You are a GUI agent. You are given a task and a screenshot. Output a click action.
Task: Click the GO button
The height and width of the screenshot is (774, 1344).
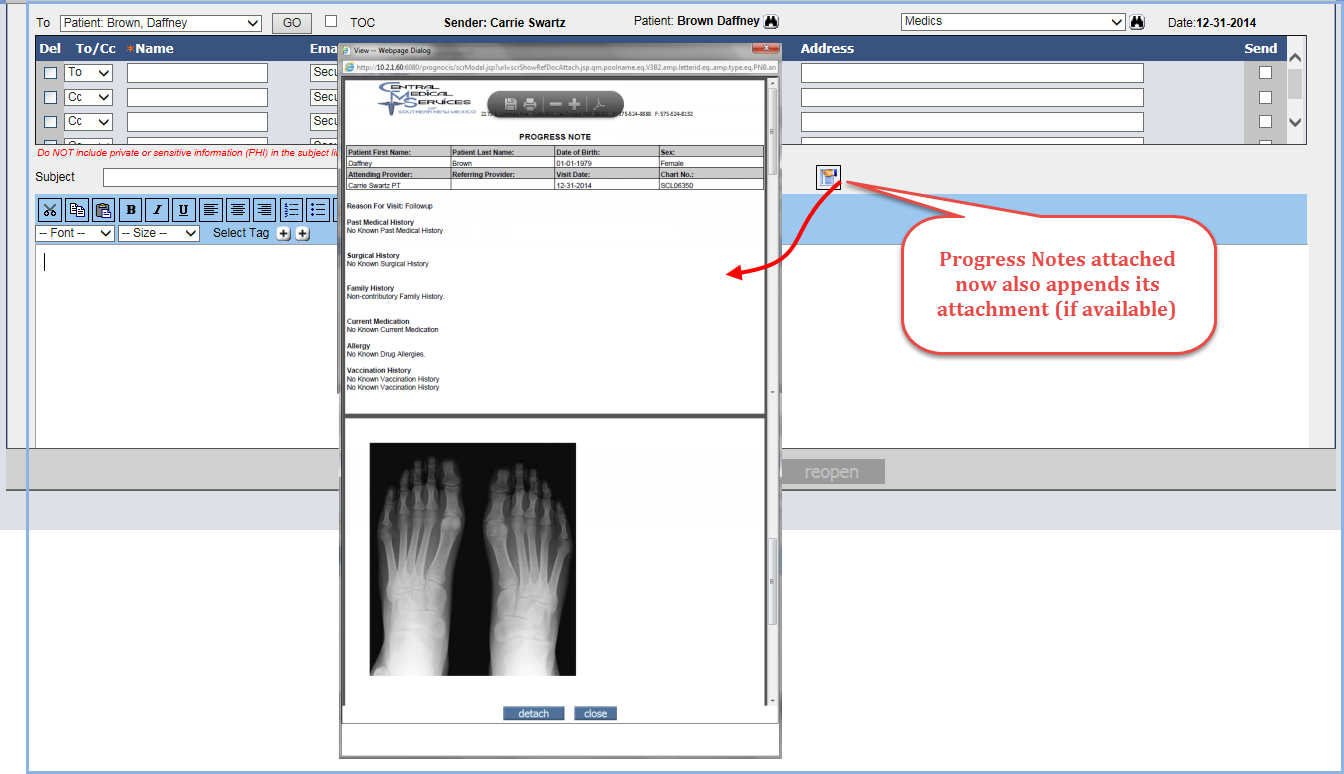[292, 23]
